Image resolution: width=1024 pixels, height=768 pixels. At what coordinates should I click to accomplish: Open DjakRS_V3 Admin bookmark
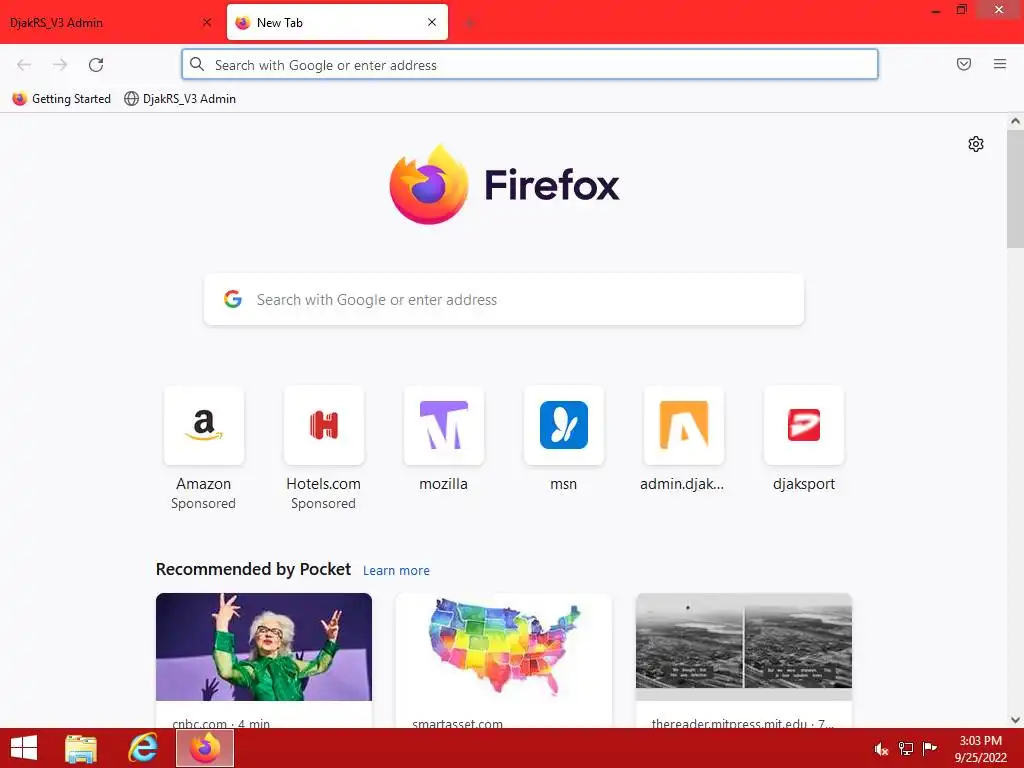point(180,99)
